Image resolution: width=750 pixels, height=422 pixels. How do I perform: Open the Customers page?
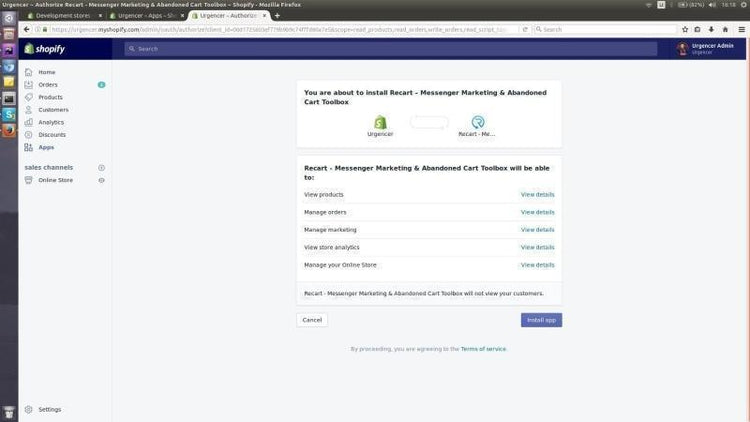pyautogui.click(x=53, y=110)
